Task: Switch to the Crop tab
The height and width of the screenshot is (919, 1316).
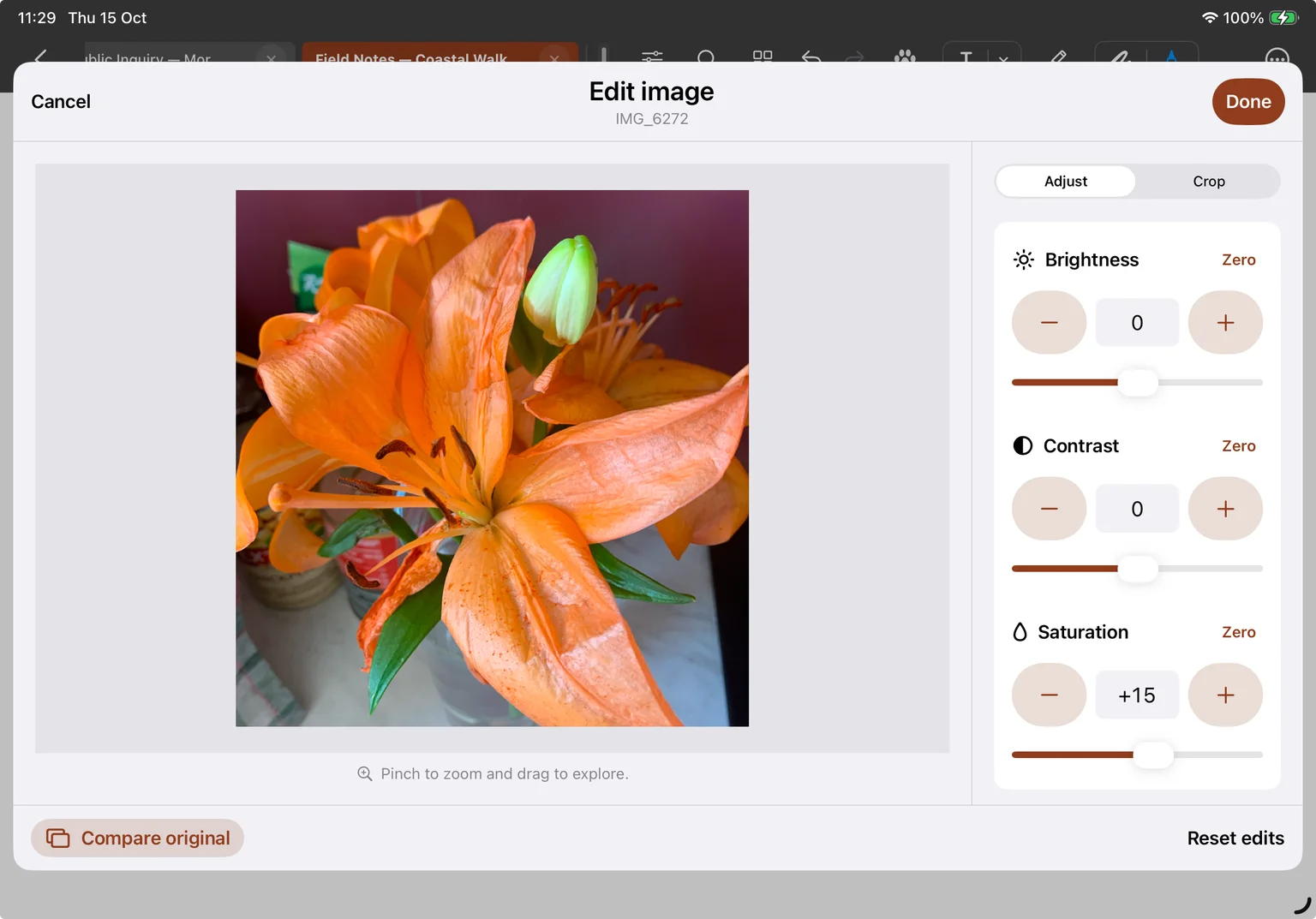Action: click(x=1209, y=182)
